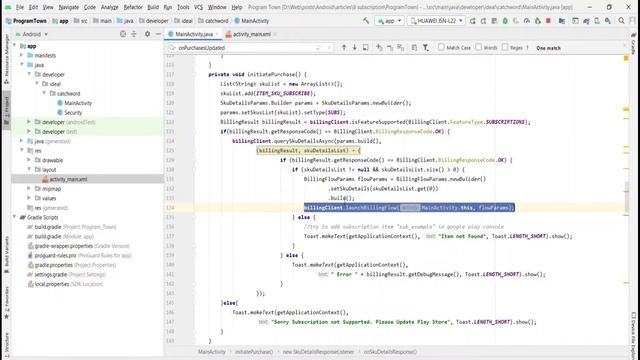This screenshot has width=640, height=360.
Task: Click the green bug Debug app icon
Action: 505,21
